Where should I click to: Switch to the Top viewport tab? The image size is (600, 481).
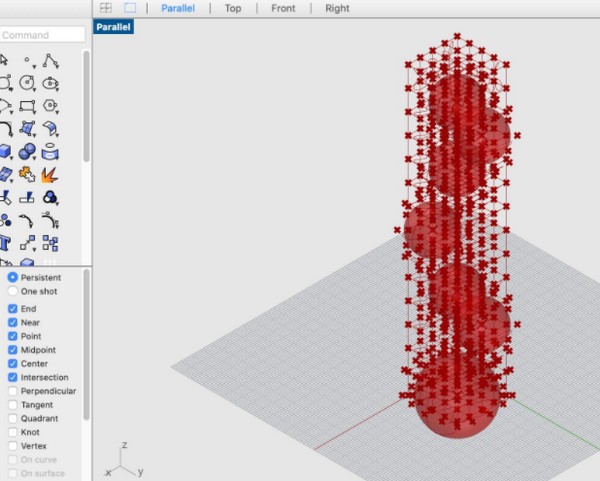click(233, 8)
